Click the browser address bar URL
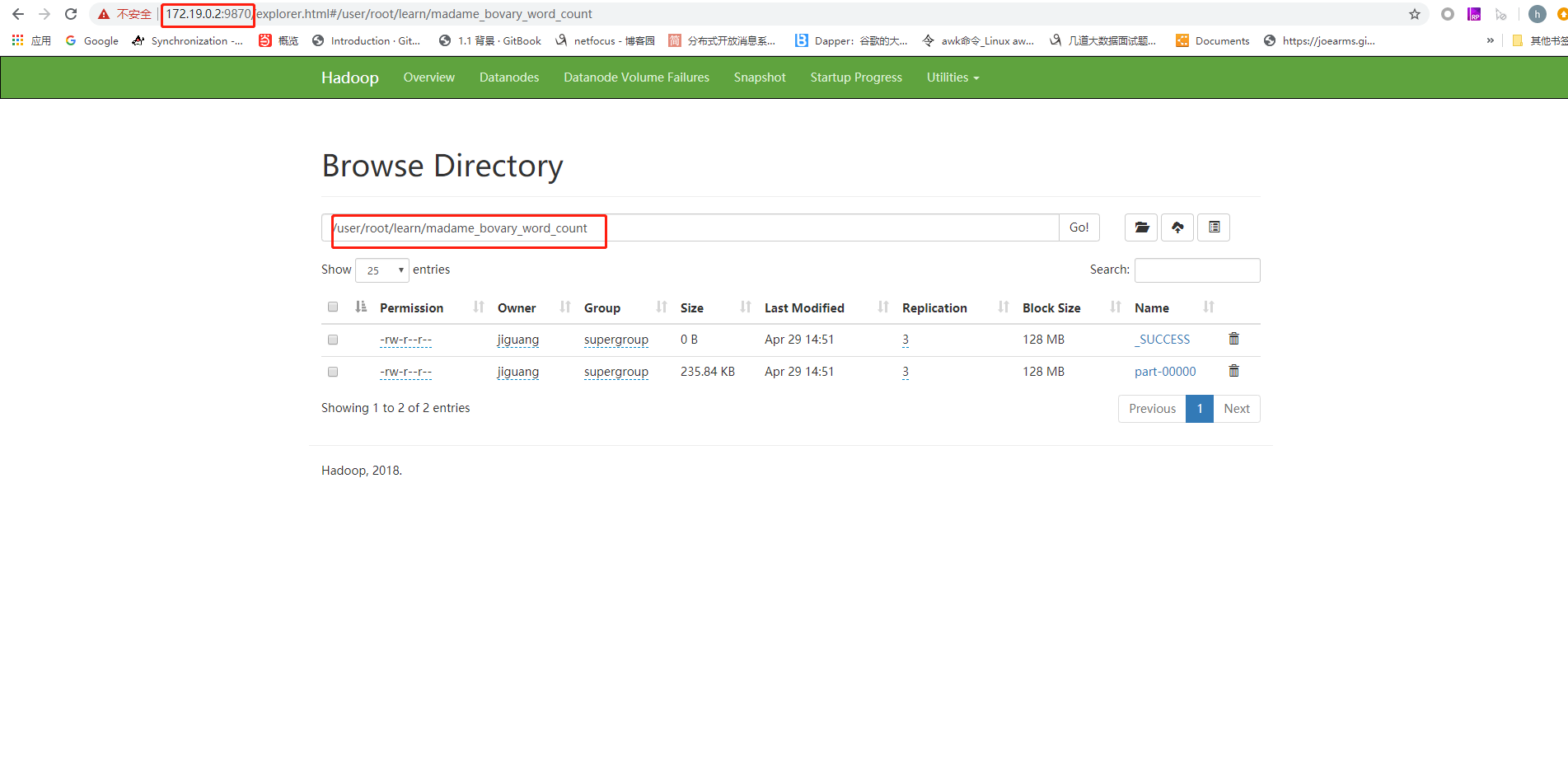 [379, 14]
